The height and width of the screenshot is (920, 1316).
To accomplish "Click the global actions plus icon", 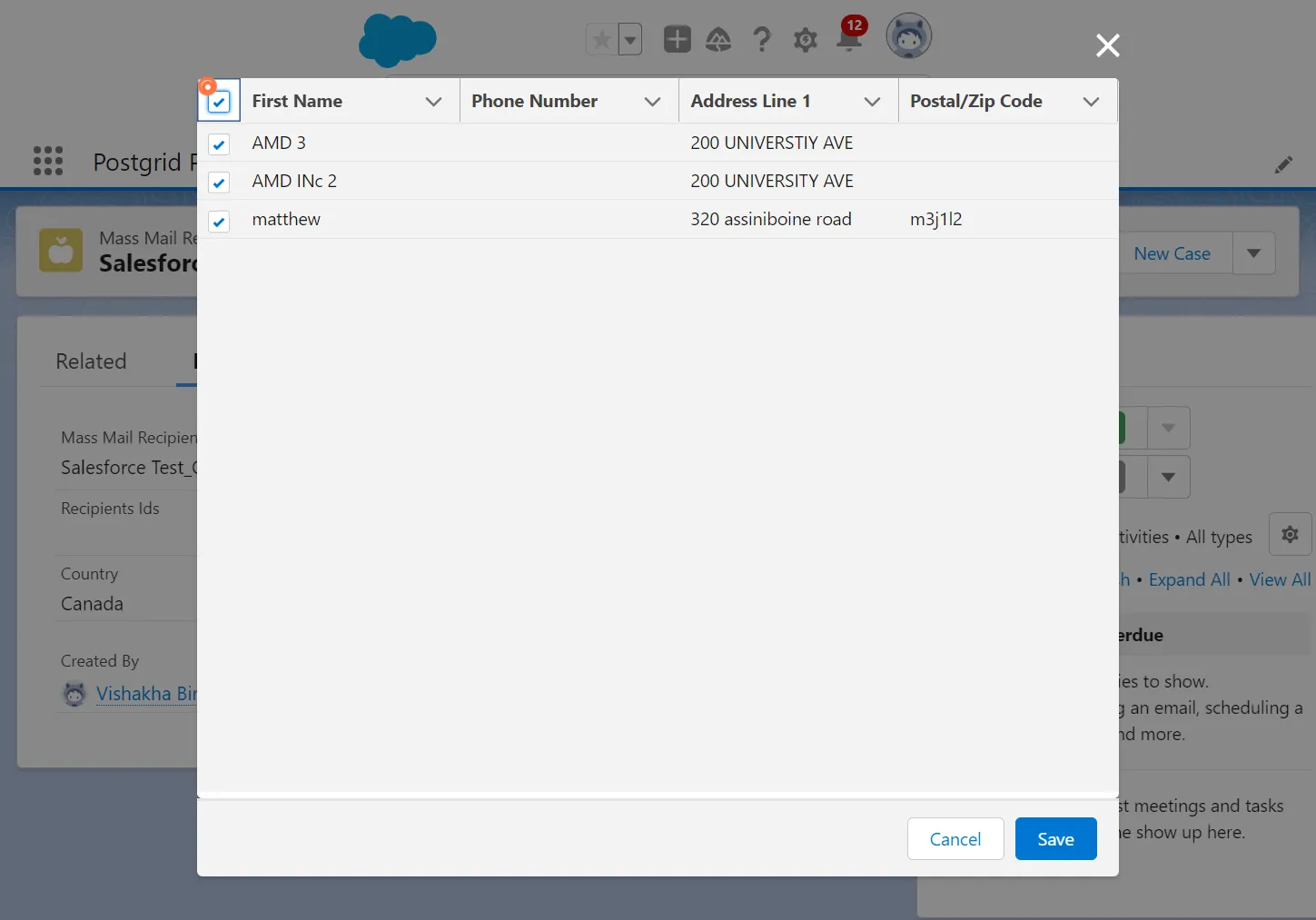I will (x=677, y=40).
